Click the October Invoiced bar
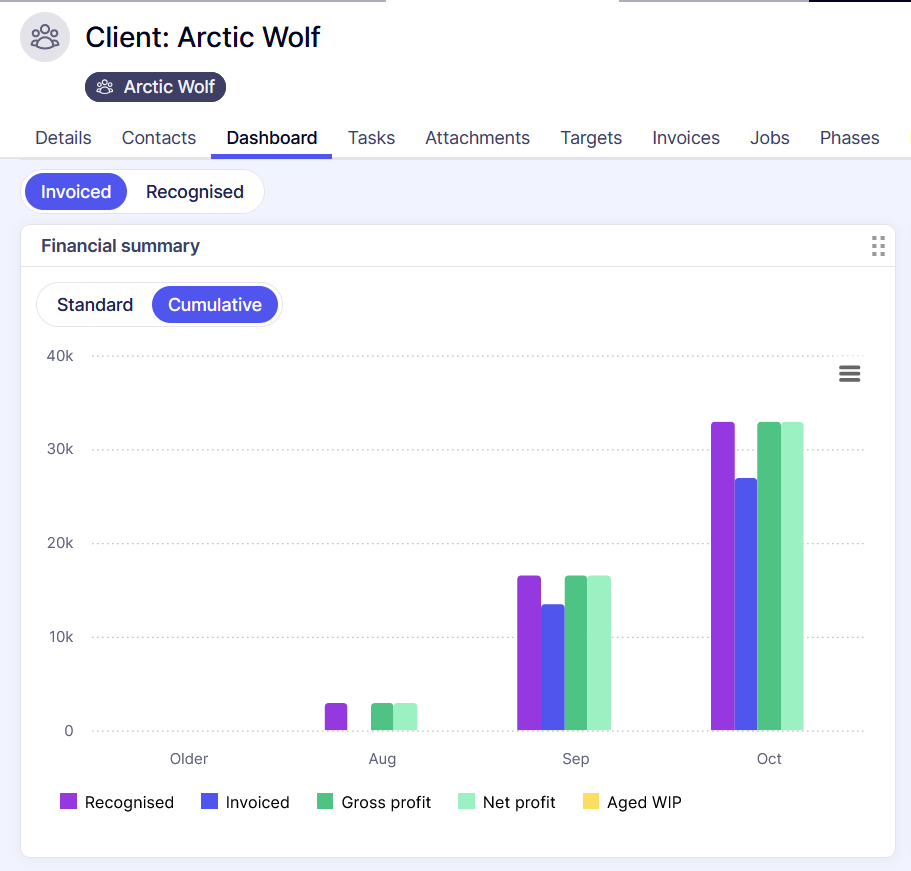 [x=746, y=604]
